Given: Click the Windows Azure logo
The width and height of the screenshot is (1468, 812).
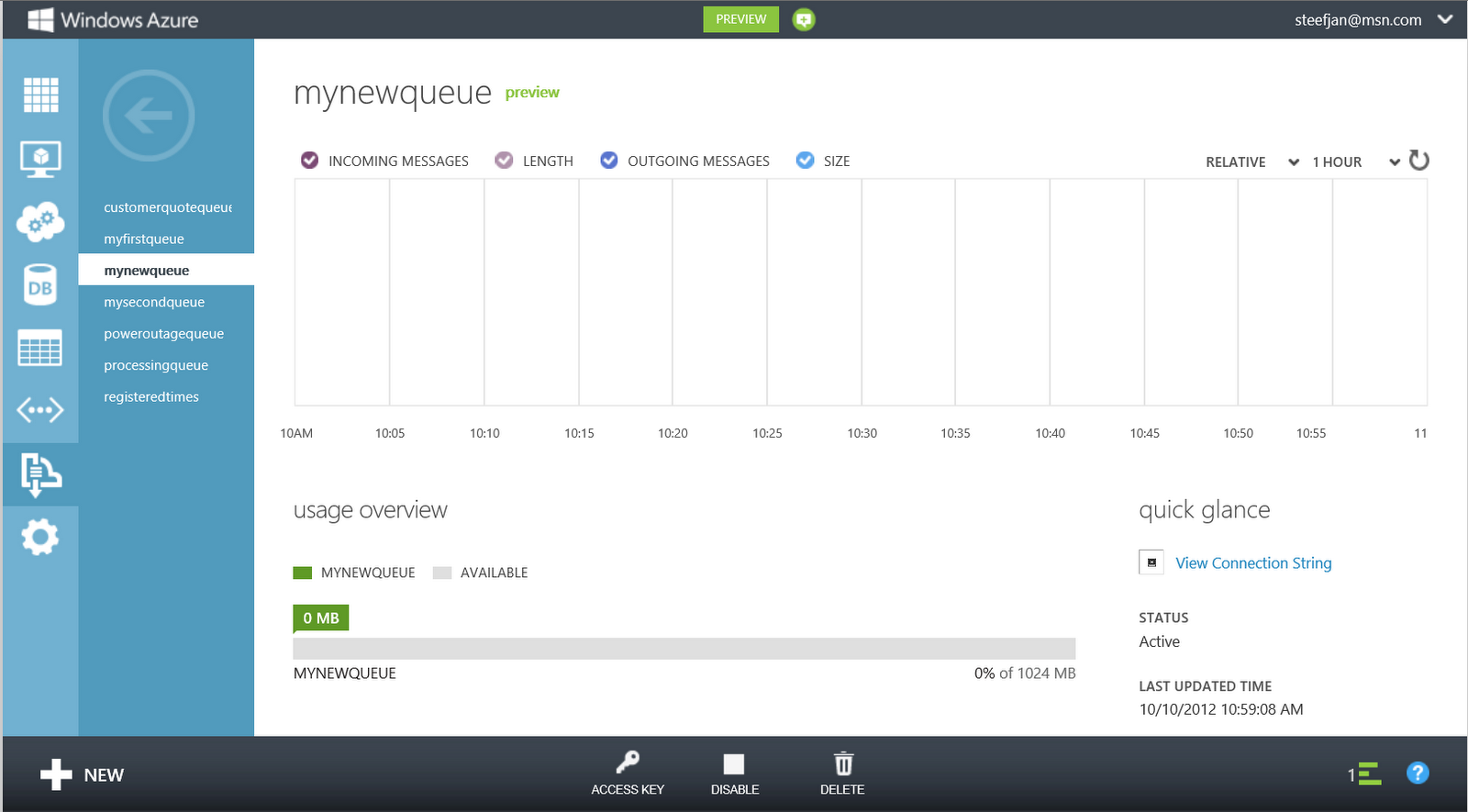Looking at the screenshot, I should coord(113,19).
